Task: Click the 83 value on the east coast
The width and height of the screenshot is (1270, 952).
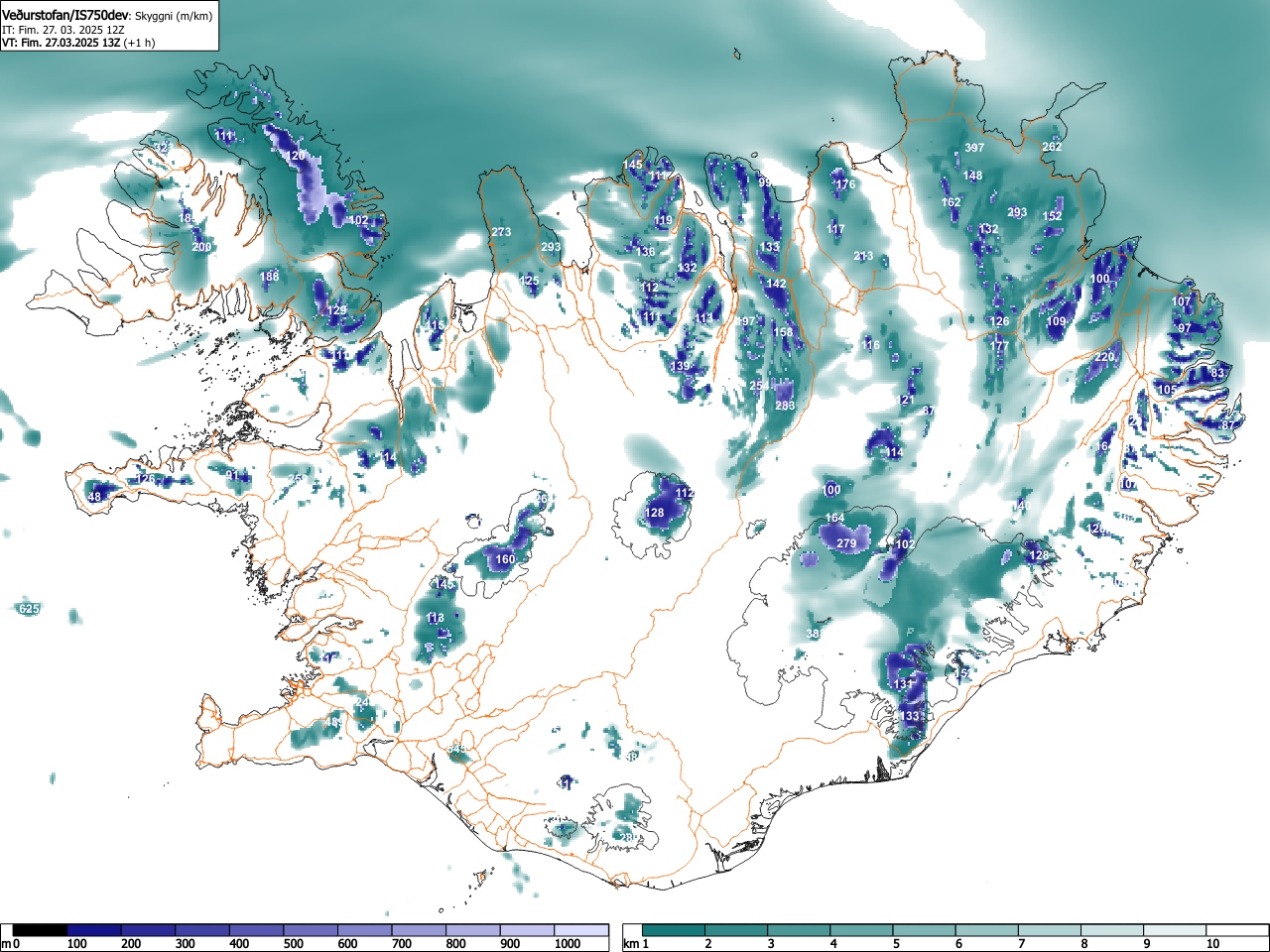Action: [x=1218, y=373]
